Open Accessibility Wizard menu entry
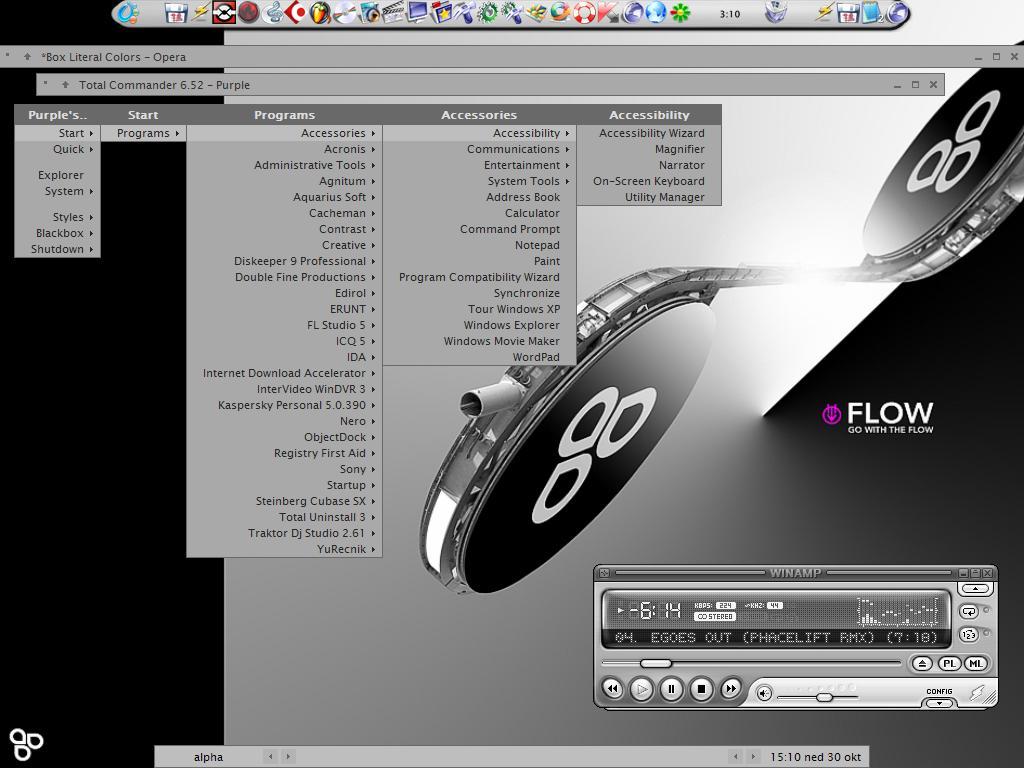1024x768 pixels. pos(649,133)
